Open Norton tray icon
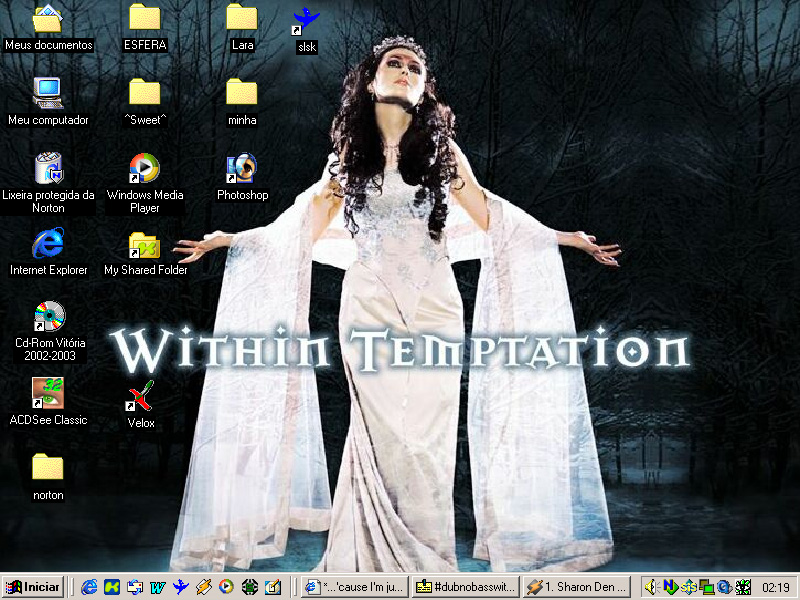The image size is (800, 600). pyautogui.click(x=670, y=587)
